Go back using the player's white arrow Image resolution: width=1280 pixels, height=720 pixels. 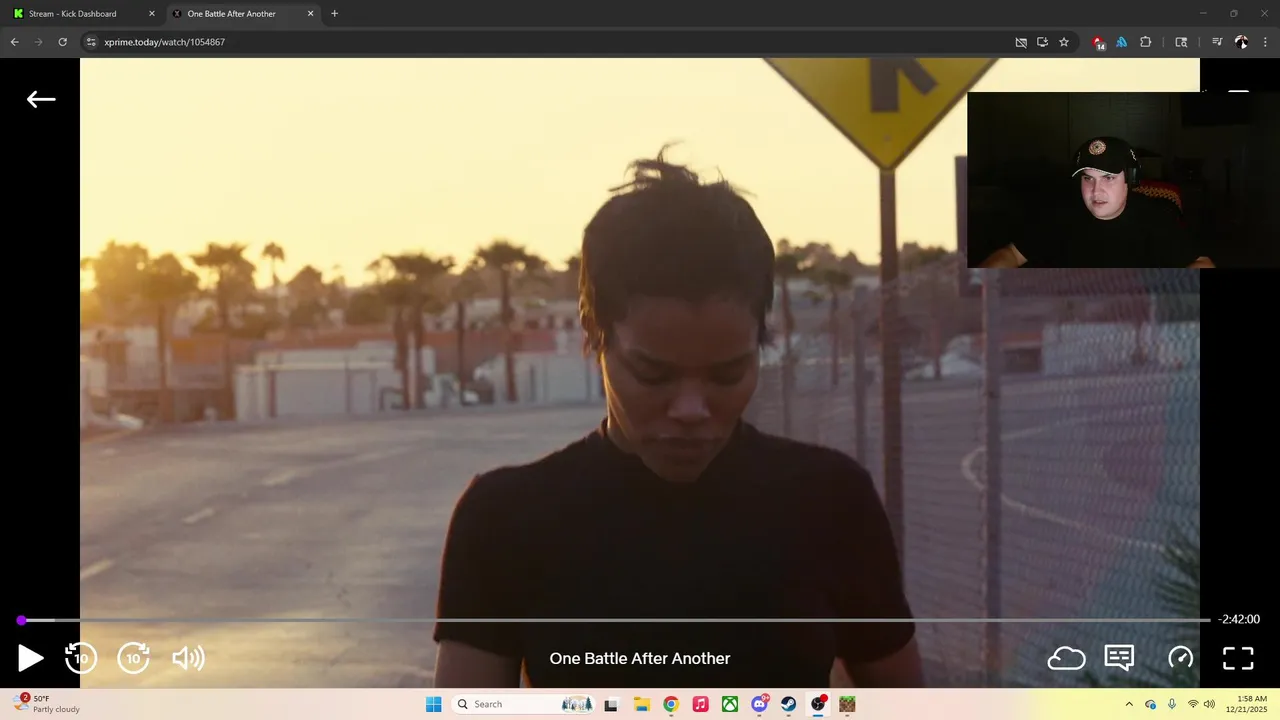[x=41, y=99]
